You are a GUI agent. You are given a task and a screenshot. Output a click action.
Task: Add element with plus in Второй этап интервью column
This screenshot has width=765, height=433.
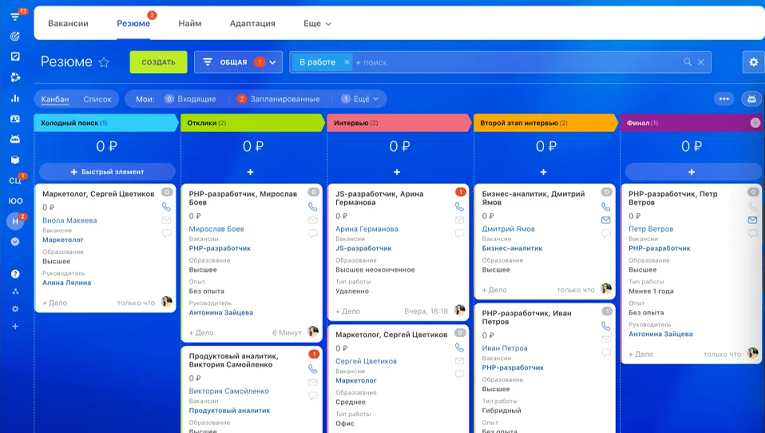tap(544, 172)
